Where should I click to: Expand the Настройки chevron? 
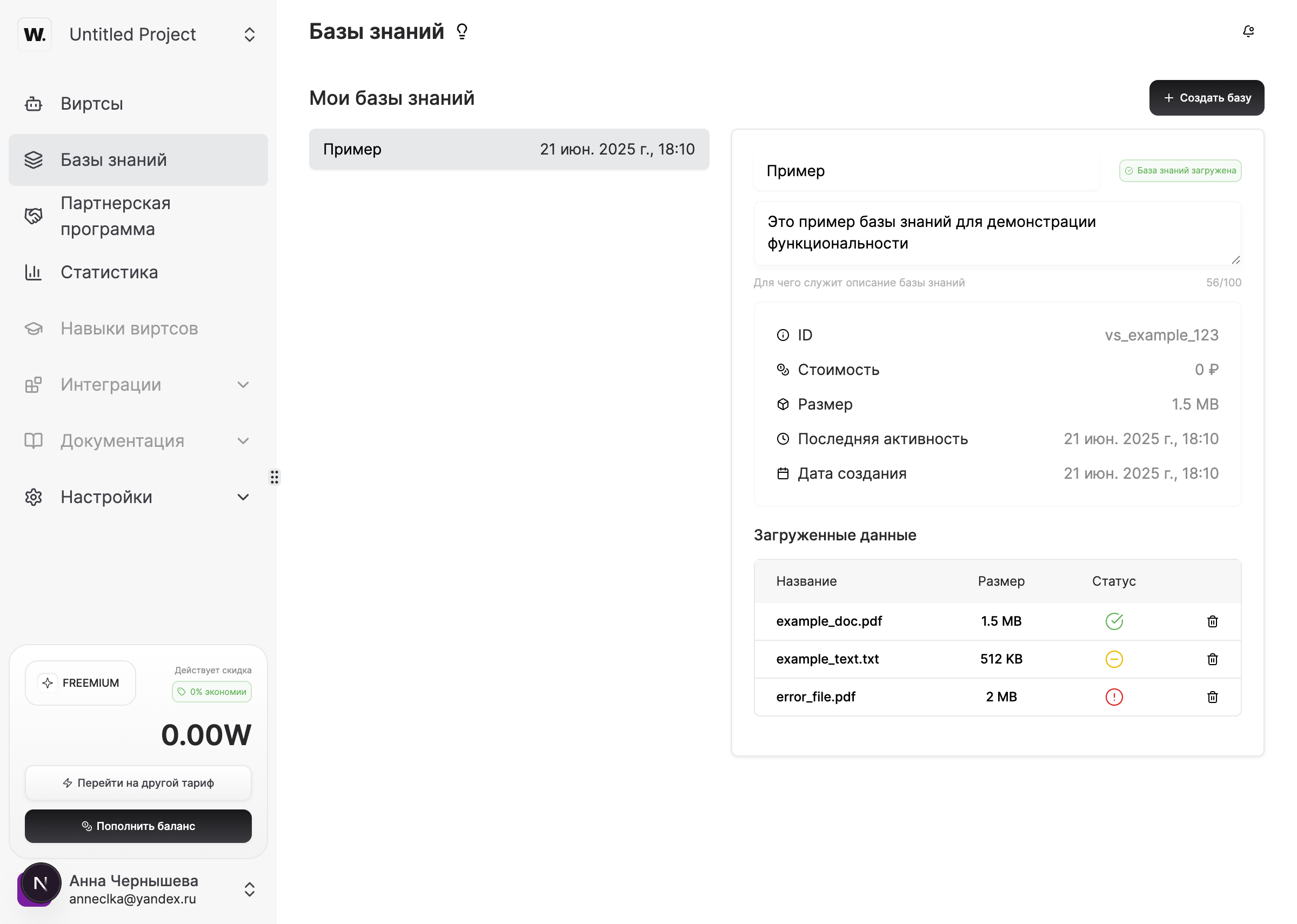(243, 497)
